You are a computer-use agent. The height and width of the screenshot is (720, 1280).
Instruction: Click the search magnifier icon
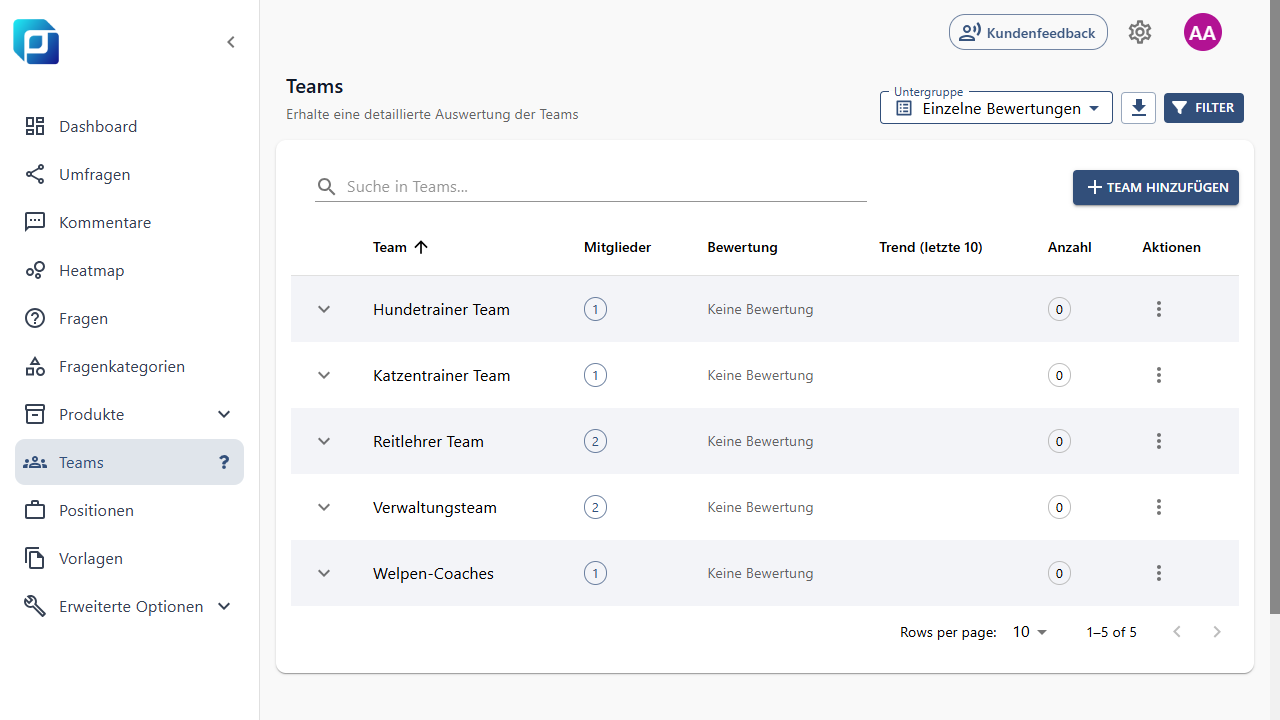326,187
